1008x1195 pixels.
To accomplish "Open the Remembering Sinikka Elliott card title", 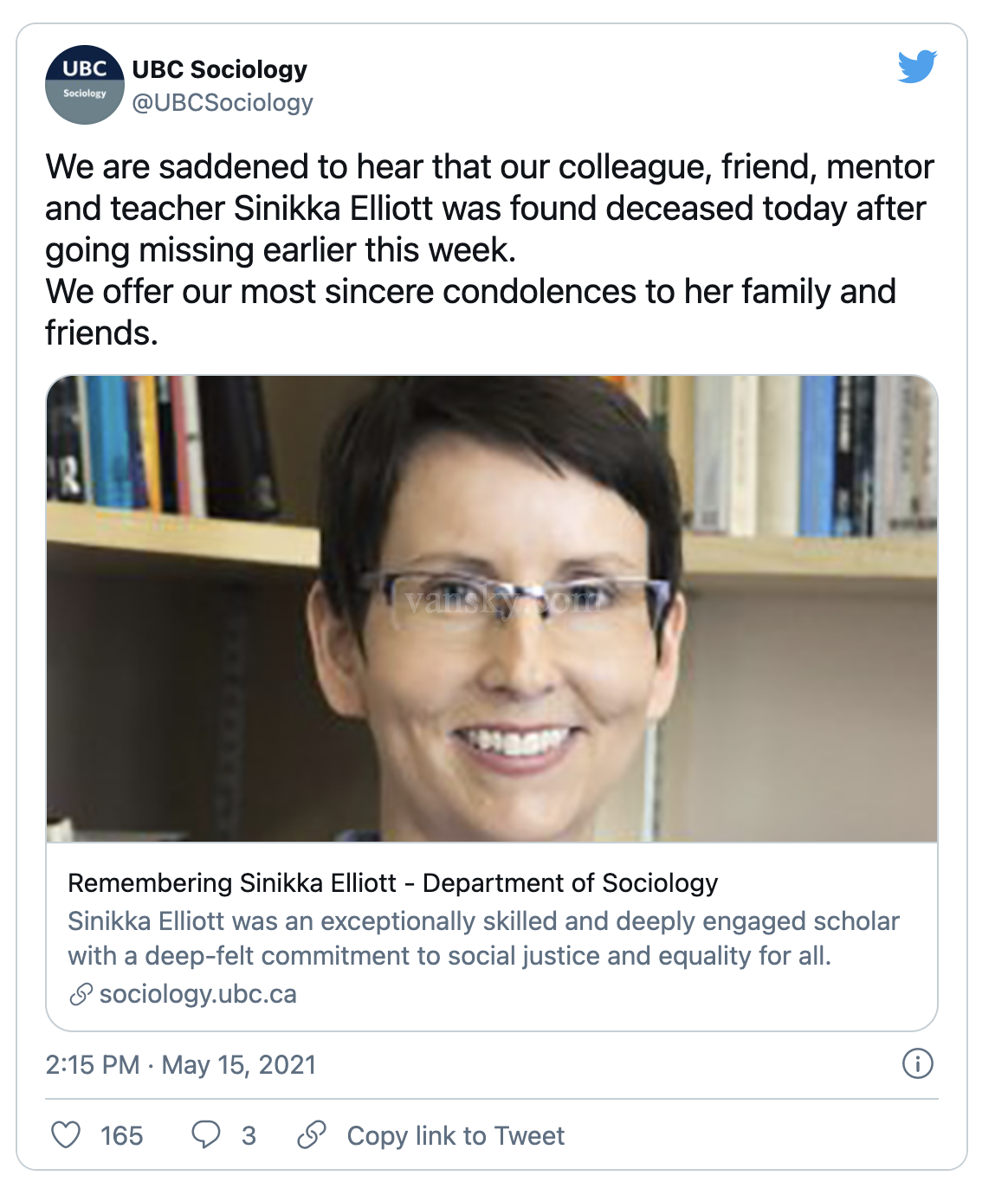I will (393, 882).
